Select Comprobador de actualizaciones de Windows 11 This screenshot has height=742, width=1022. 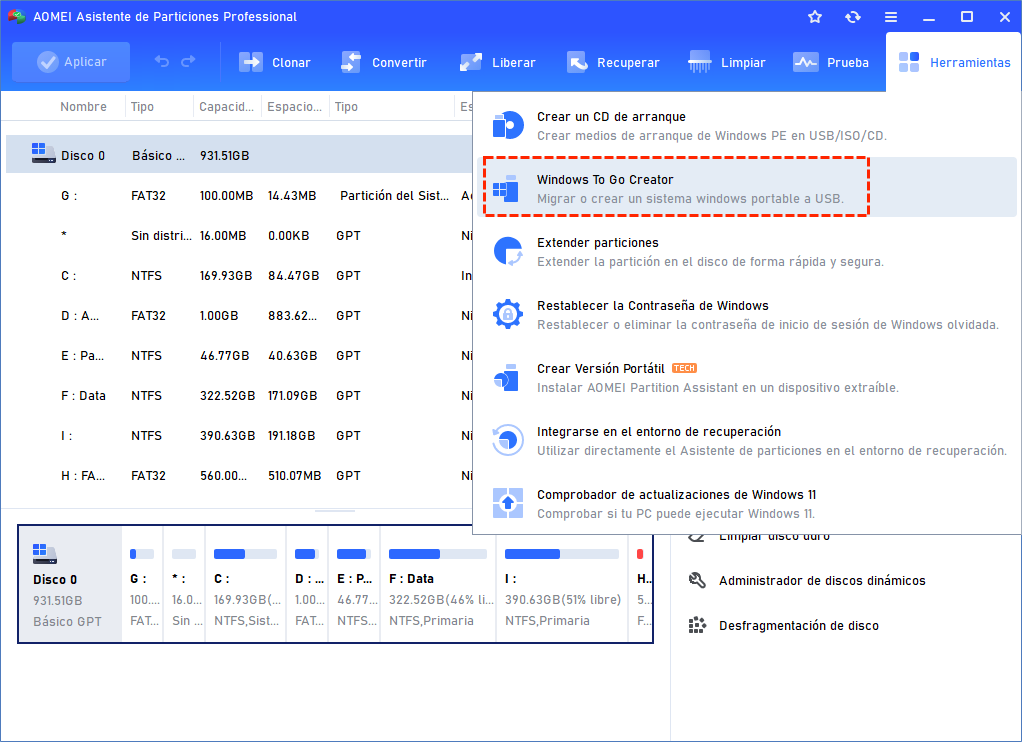747,504
